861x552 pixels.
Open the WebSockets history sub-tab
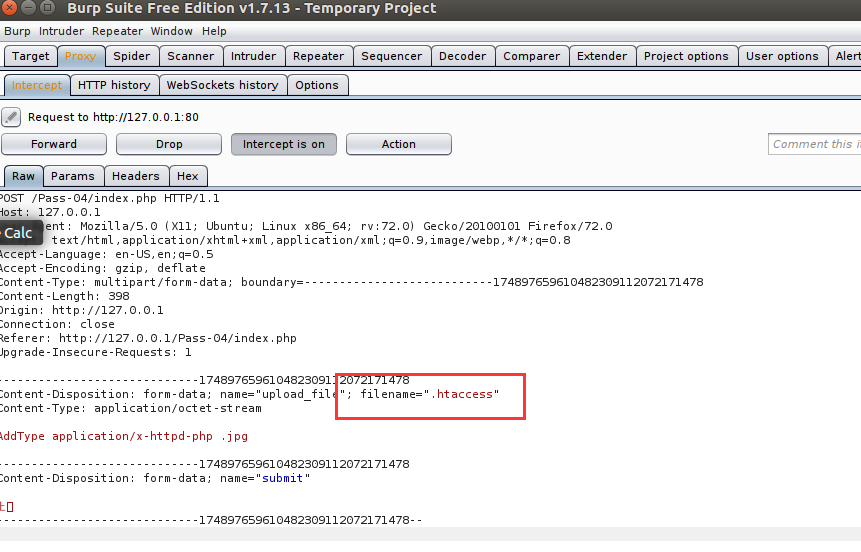click(222, 85)
